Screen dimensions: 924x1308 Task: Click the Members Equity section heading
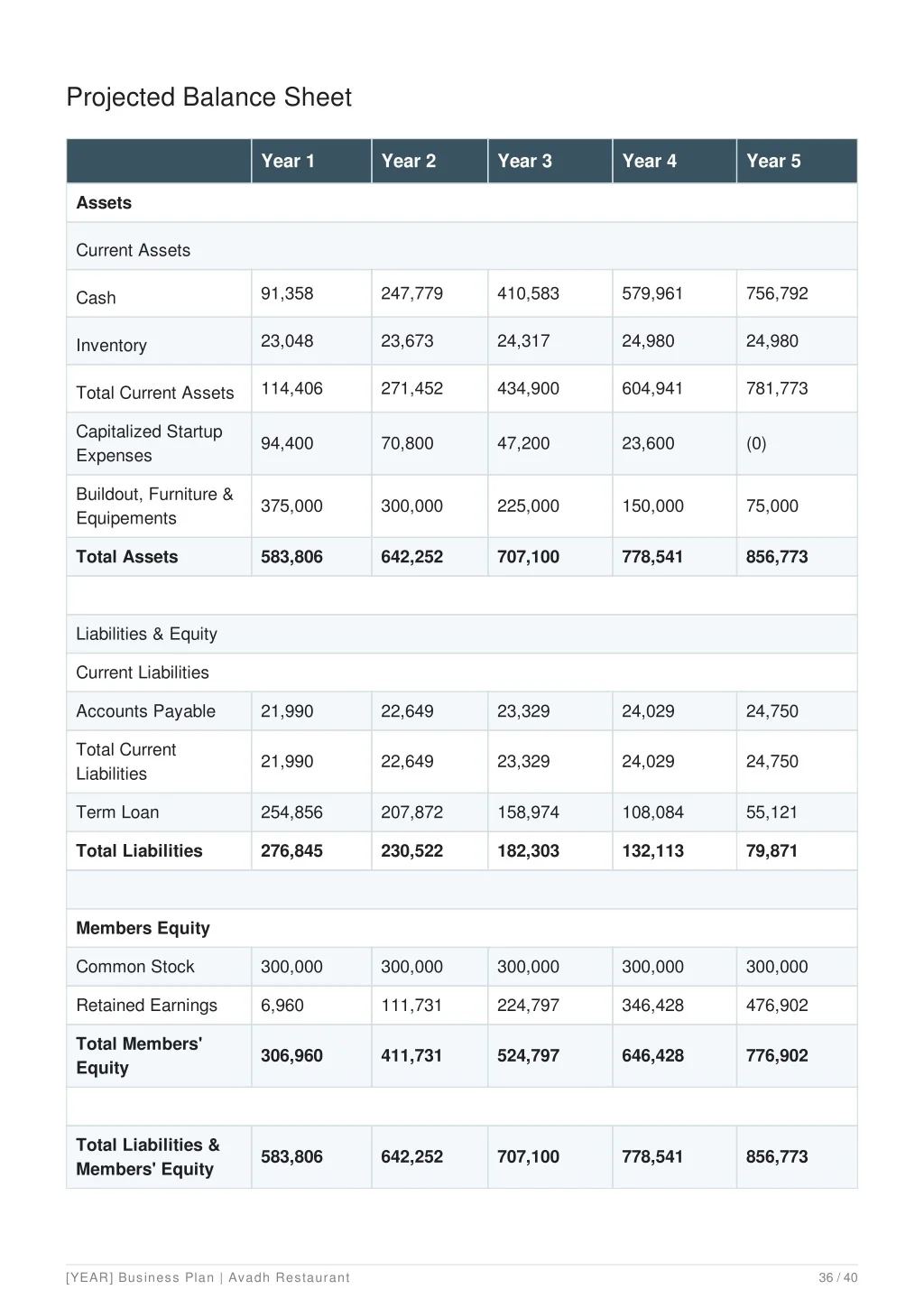(x=143, y=928)
